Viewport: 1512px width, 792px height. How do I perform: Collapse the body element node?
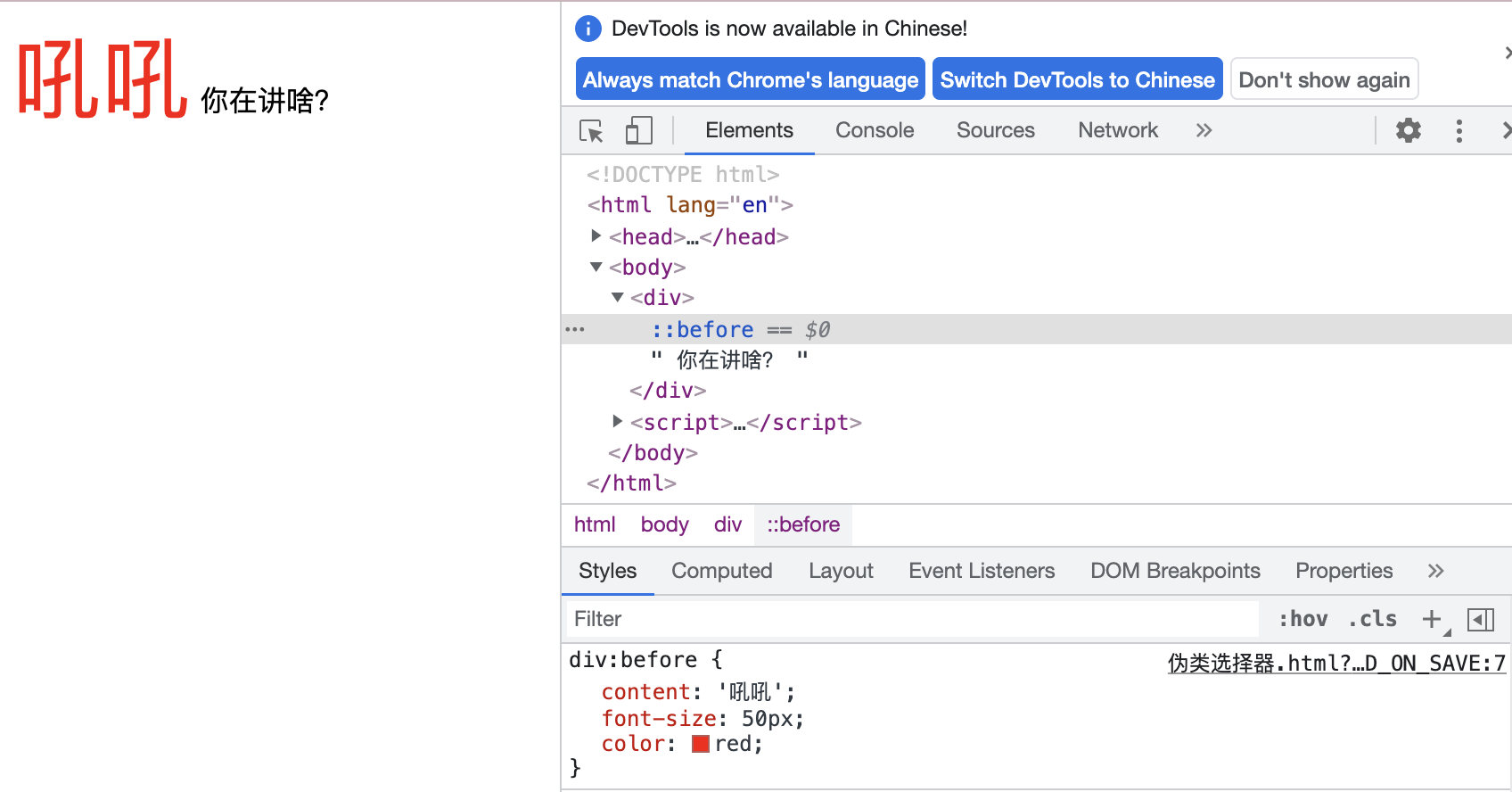click(x=596, y=268)
